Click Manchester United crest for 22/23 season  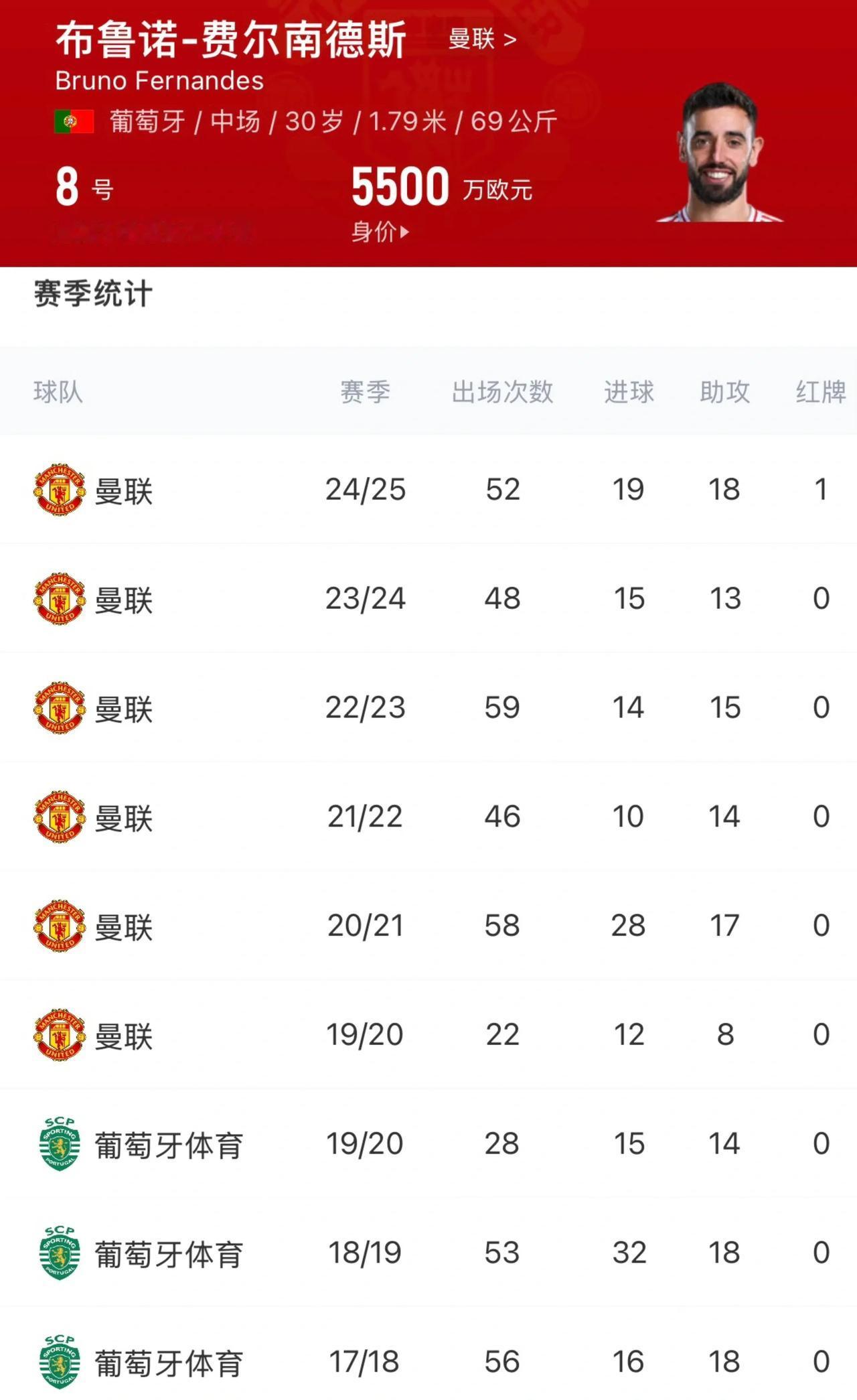(x=60, y=708)
